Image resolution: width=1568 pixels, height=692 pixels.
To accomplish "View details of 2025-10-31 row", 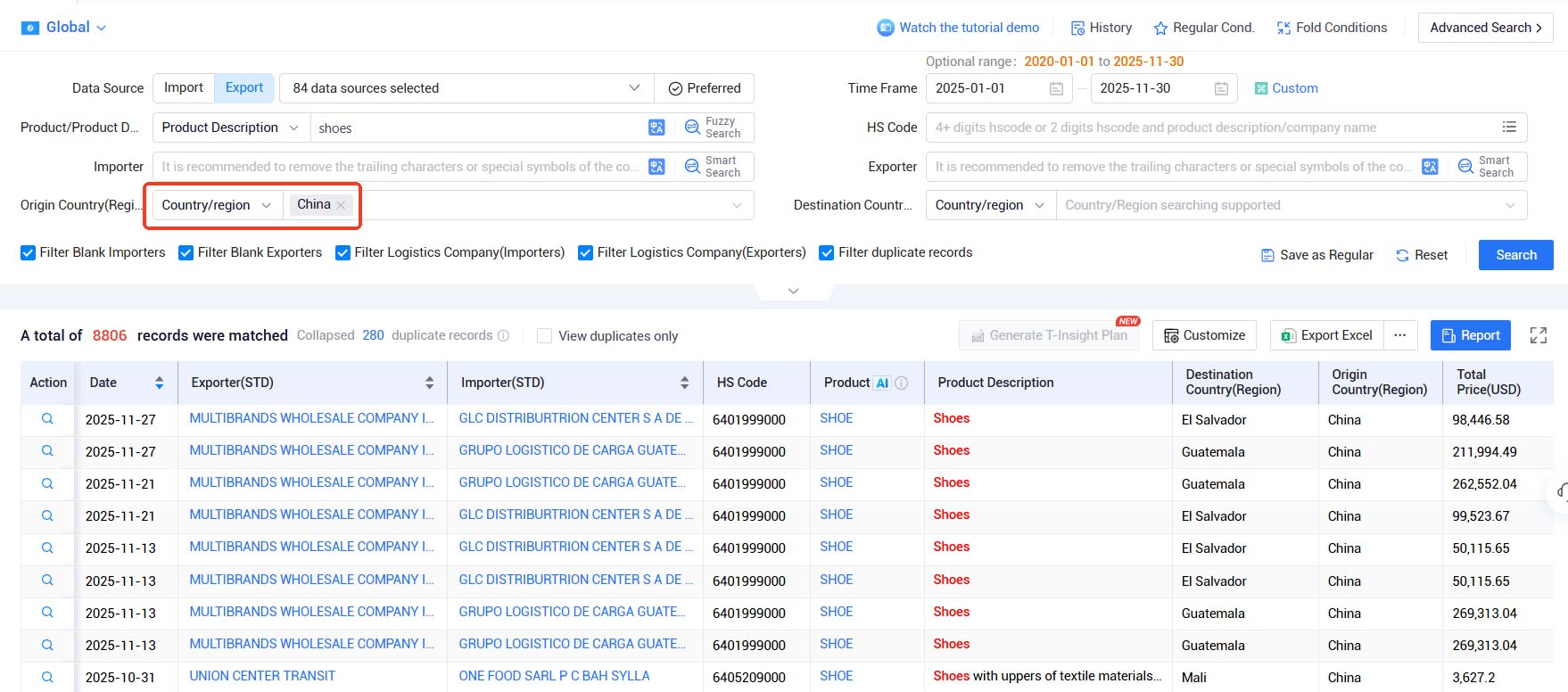I will click(47, 677).
